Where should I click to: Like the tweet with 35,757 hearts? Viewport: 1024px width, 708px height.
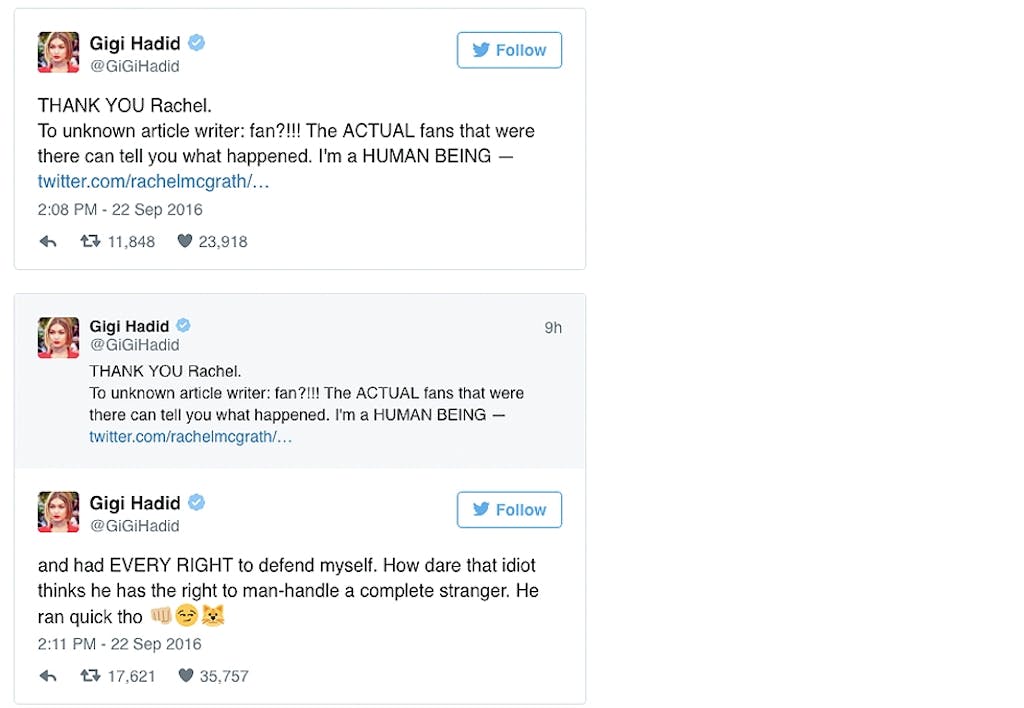pos(185,676)
